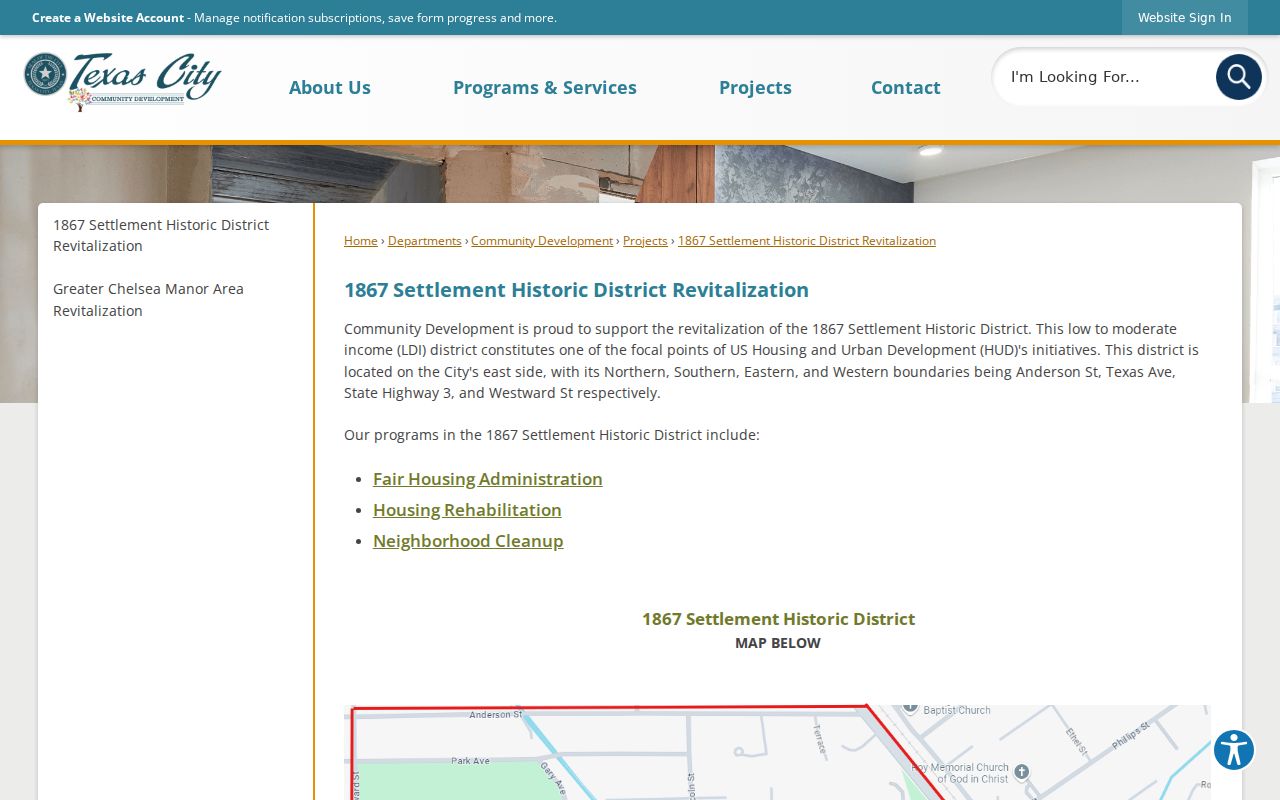The height and width of the screenshot is (800, 1280).
Task: Click Create a Website Account link
Action: tap(108, 17)
